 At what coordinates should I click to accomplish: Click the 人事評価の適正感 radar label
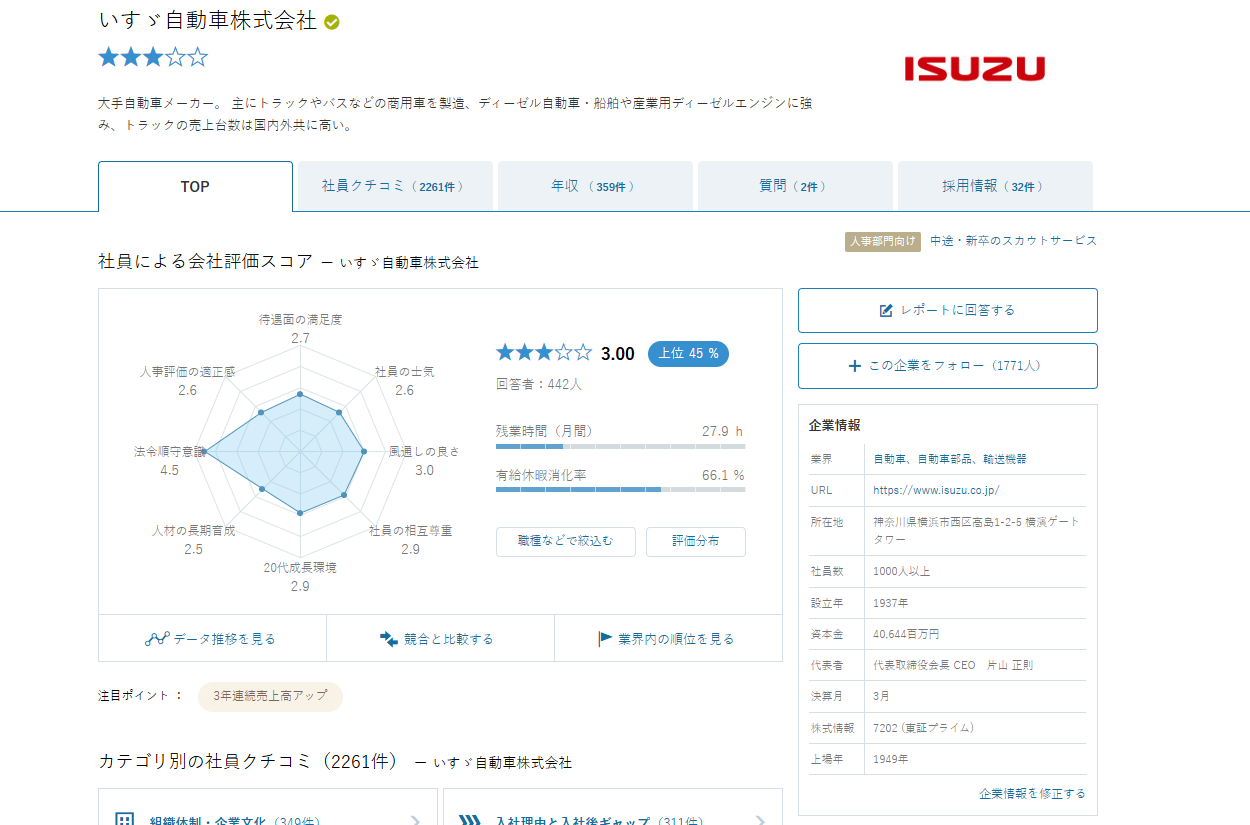point(187,372)
